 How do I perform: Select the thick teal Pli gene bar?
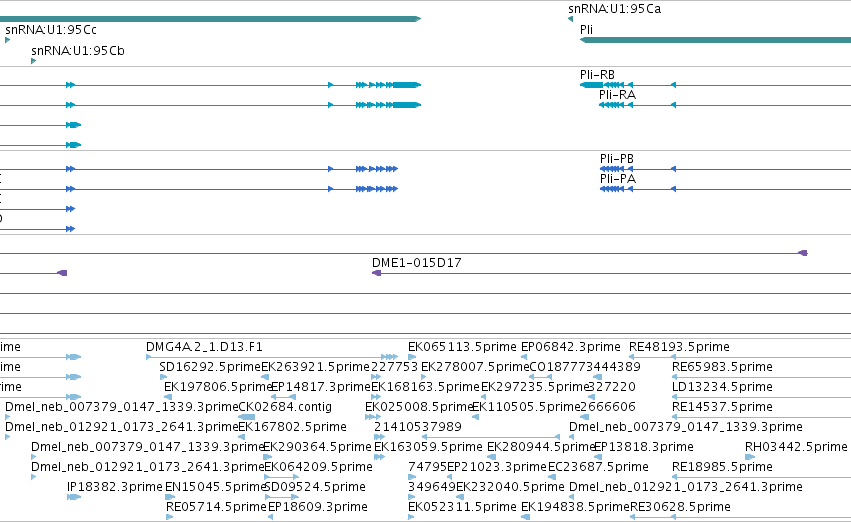(715, 40)
